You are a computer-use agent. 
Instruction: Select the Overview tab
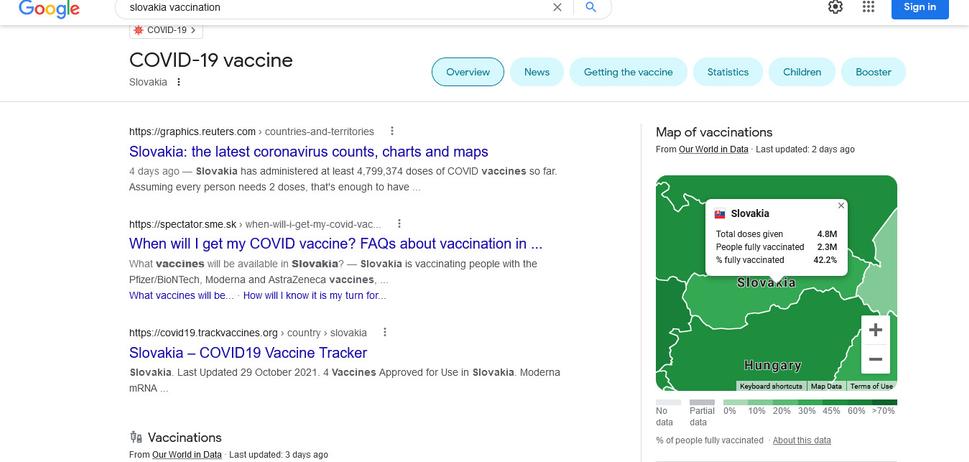point(468,72)
